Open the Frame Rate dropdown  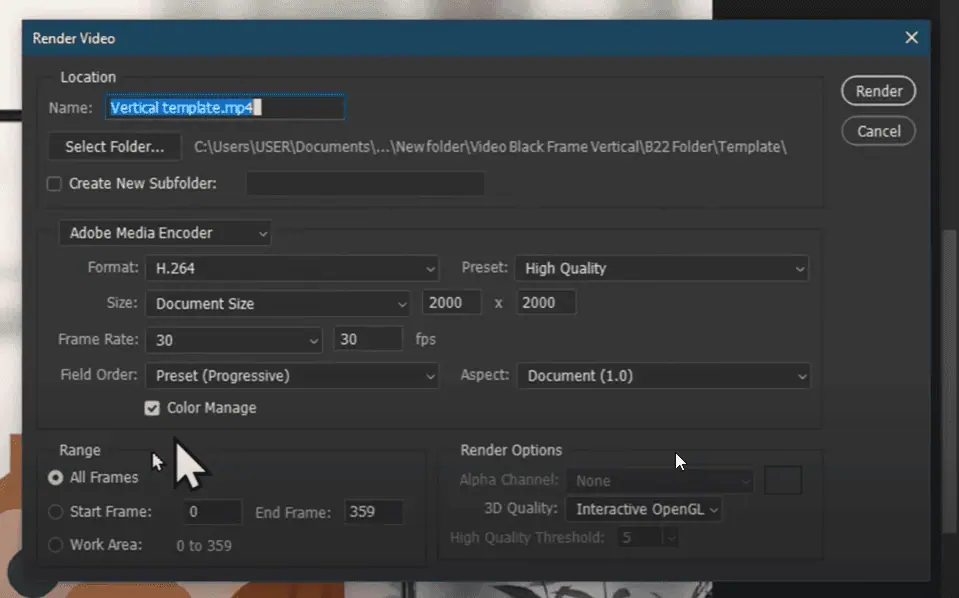[x=234, y=340]
